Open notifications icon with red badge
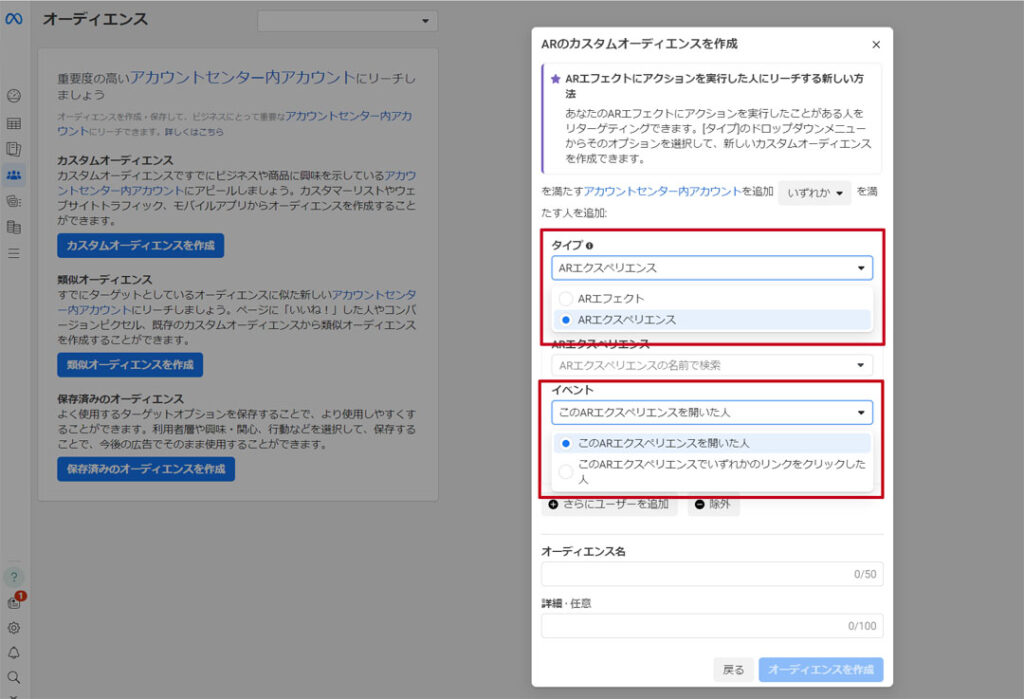Viewport: 1024px width, 699px height. [12, 601]
